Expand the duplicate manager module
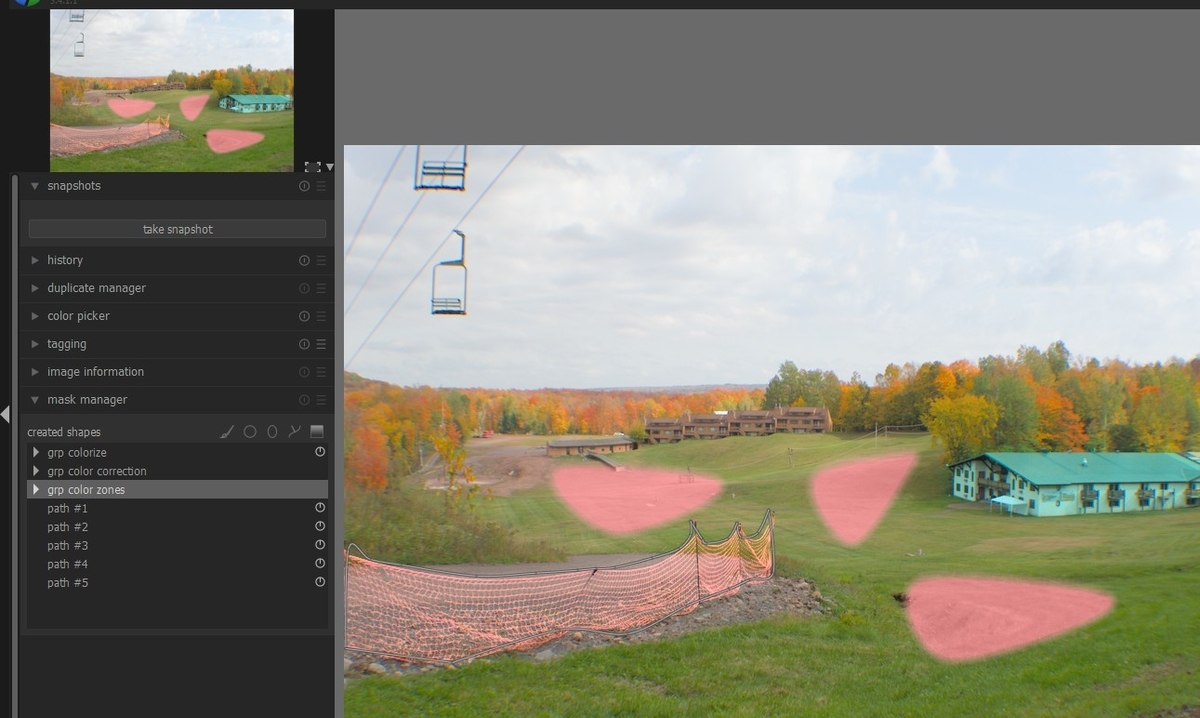Screen dimensions: 1200x718 point(35,288)
